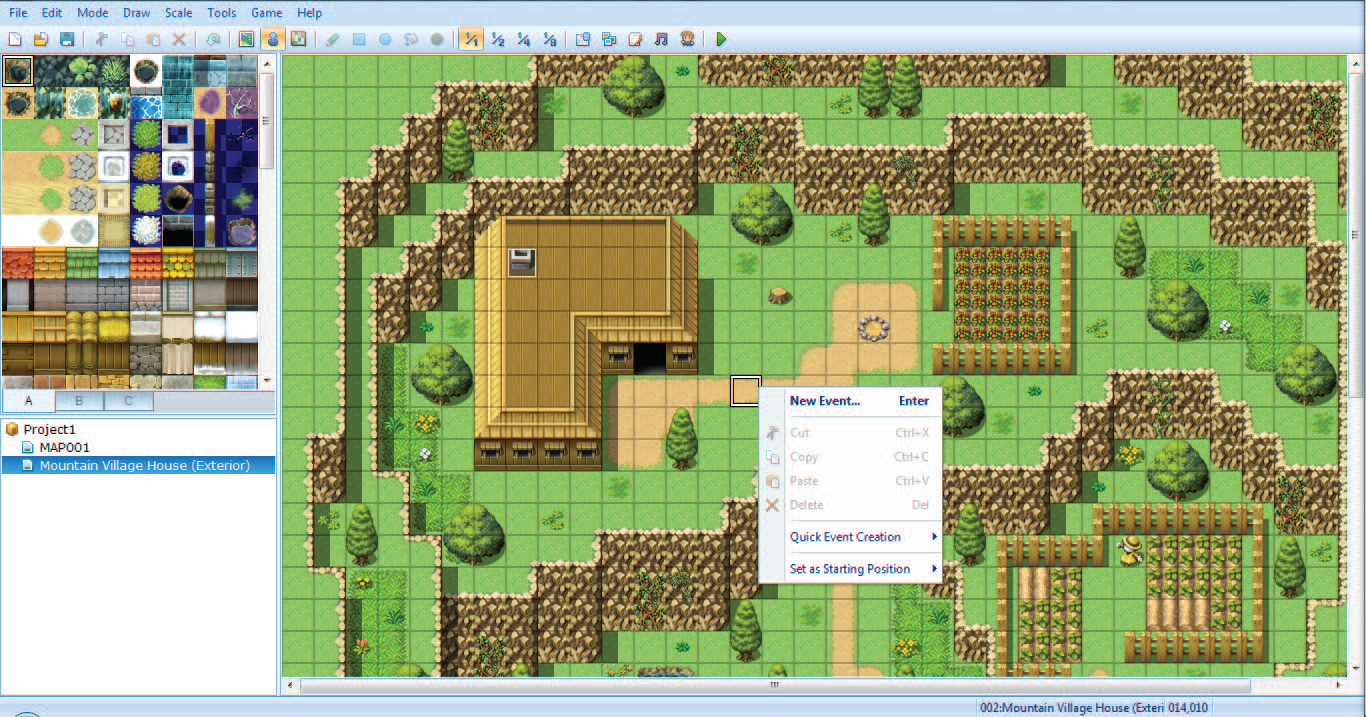Open the Draw menu
The width and height of the screenshot is (1366, 717).
[136, 13]
